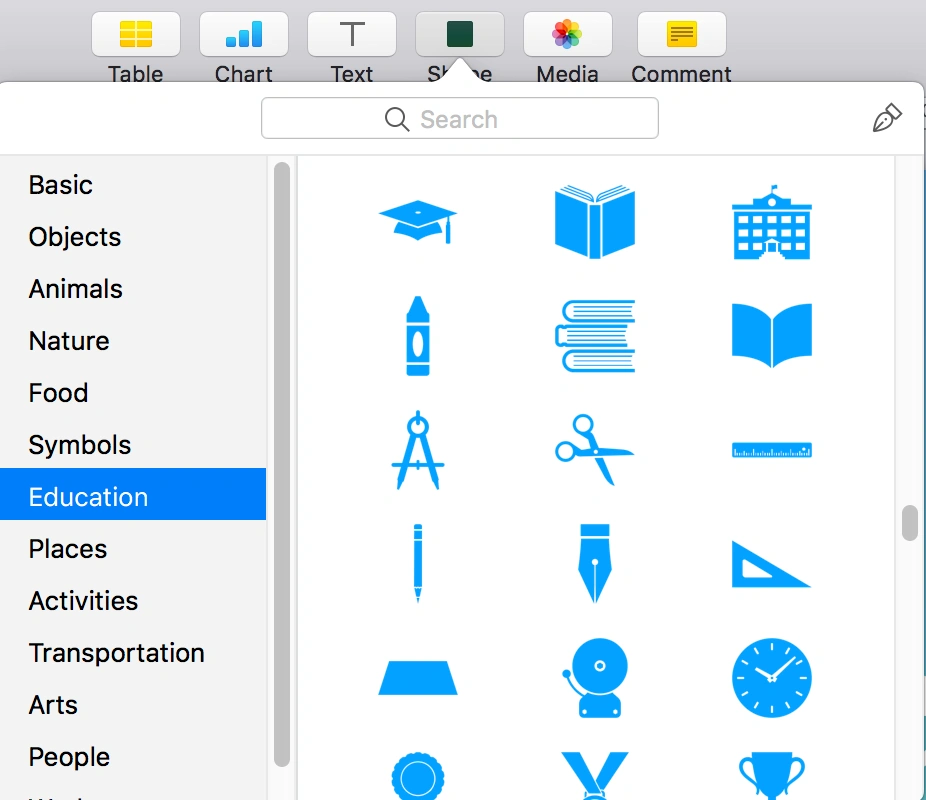
Task: Select the Places shape category
Action: (133, 548)
